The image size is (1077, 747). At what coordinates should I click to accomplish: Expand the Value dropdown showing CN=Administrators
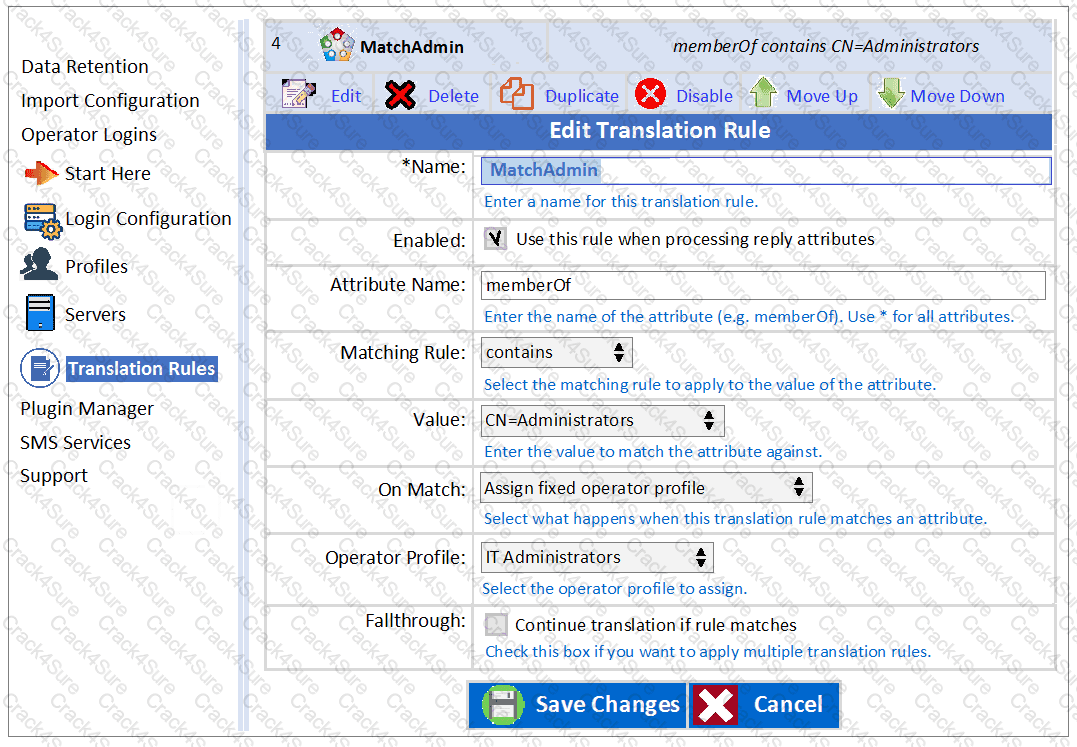pyautogui.click(x=602, y=420)
